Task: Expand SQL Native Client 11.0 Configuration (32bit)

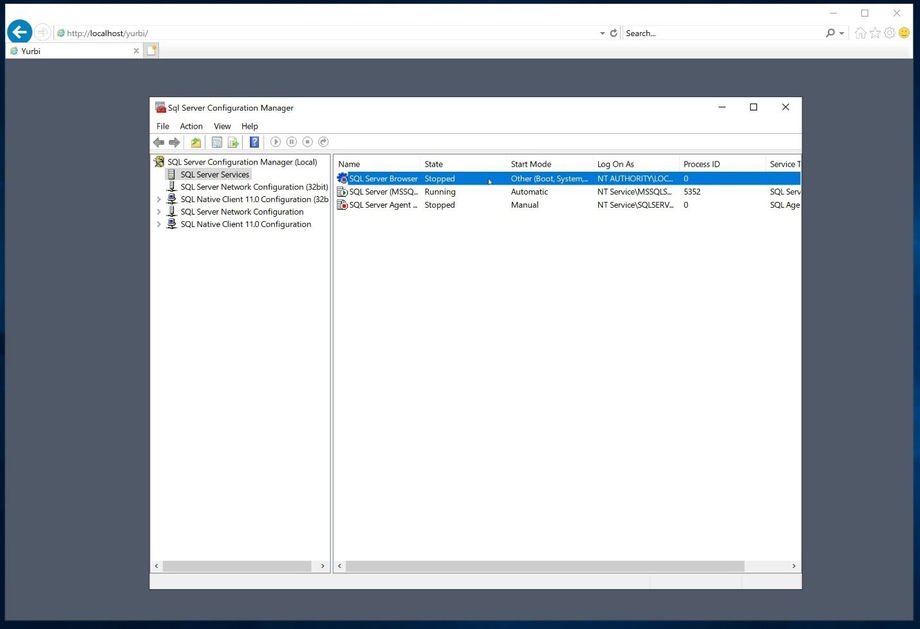Action: (159, 199)
